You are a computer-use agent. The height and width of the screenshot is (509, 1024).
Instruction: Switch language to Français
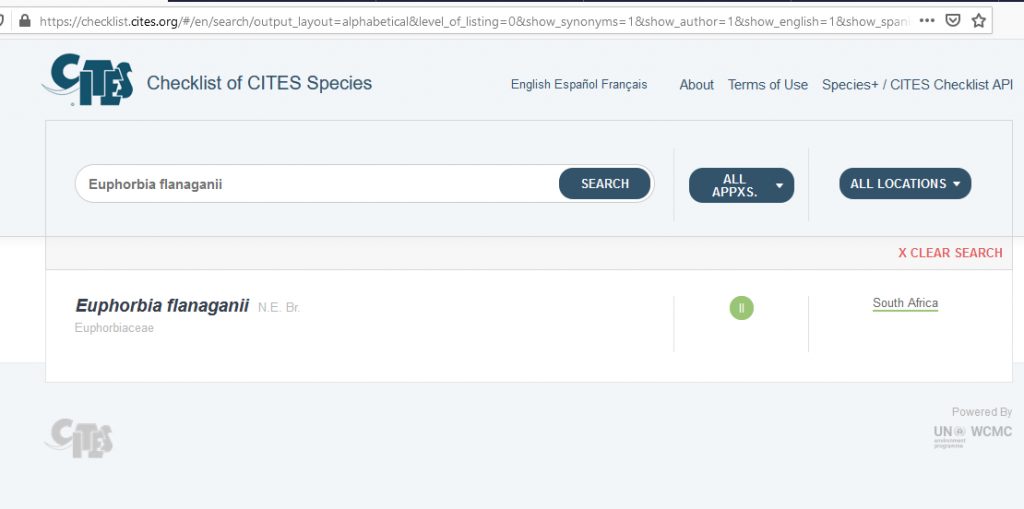coord(623,84)
